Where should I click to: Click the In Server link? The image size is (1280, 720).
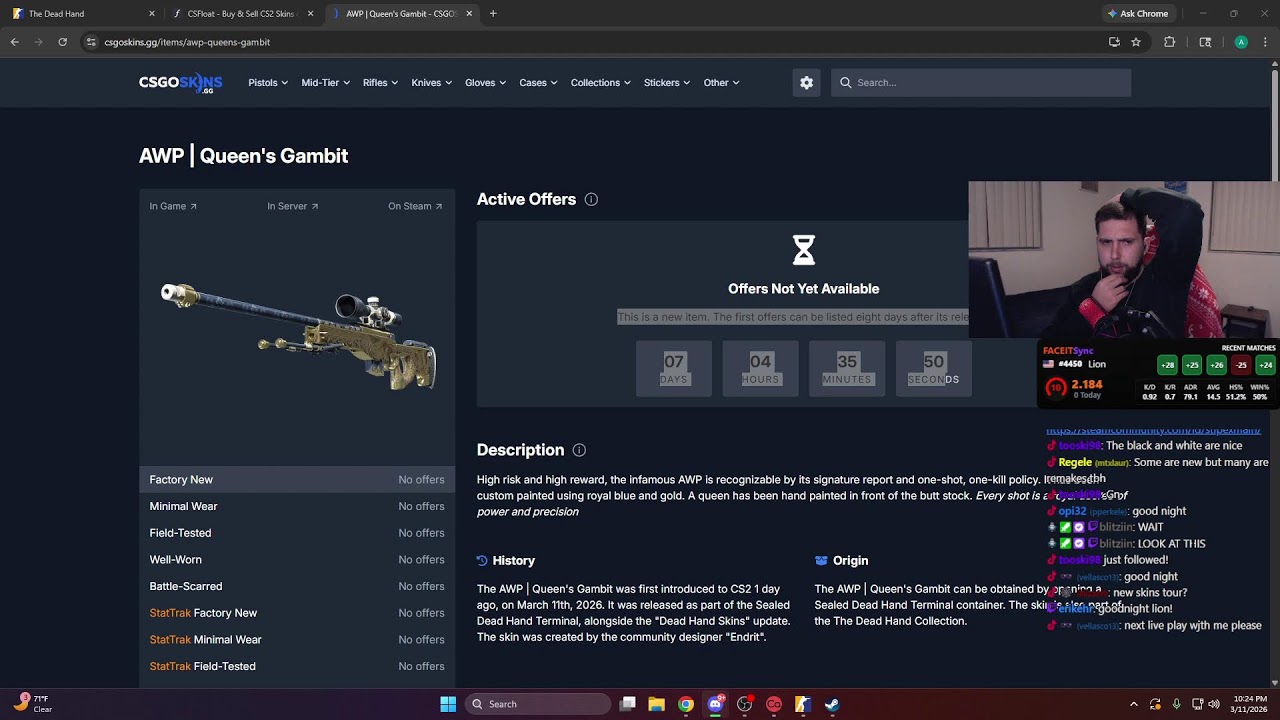coord(292,206)
